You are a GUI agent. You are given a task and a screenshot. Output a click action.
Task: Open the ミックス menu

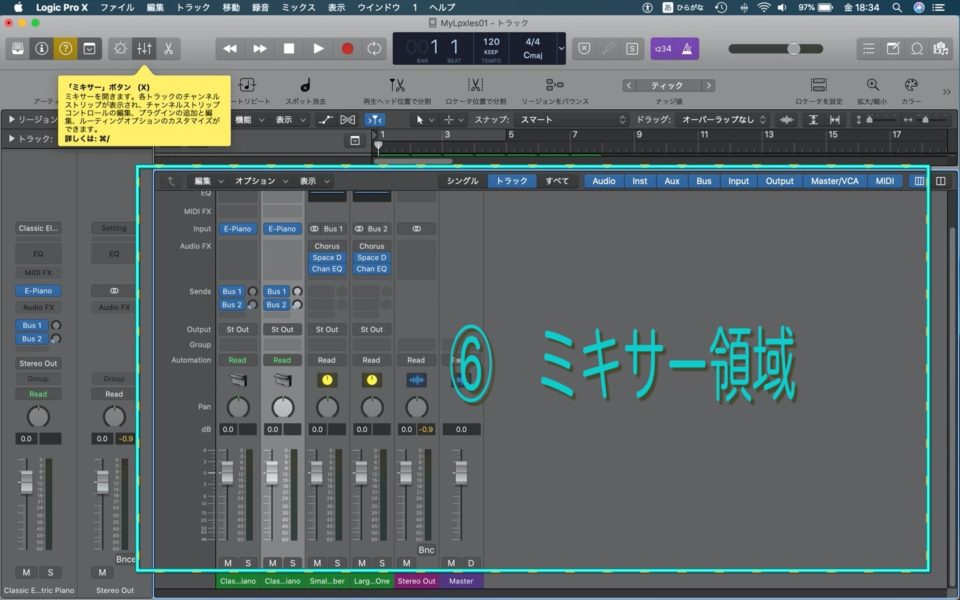(x=298, y=7)
